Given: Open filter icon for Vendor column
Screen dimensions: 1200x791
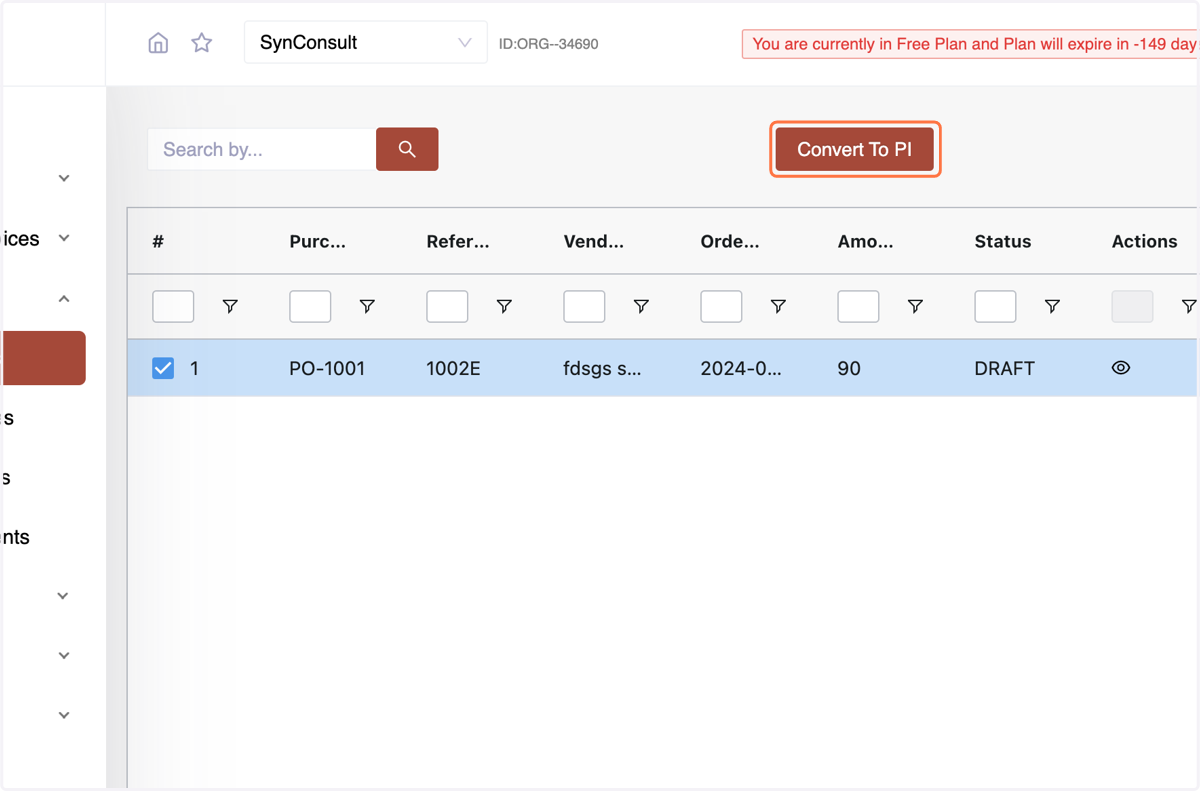Looking at the screenshot, I should pos(641,306).
